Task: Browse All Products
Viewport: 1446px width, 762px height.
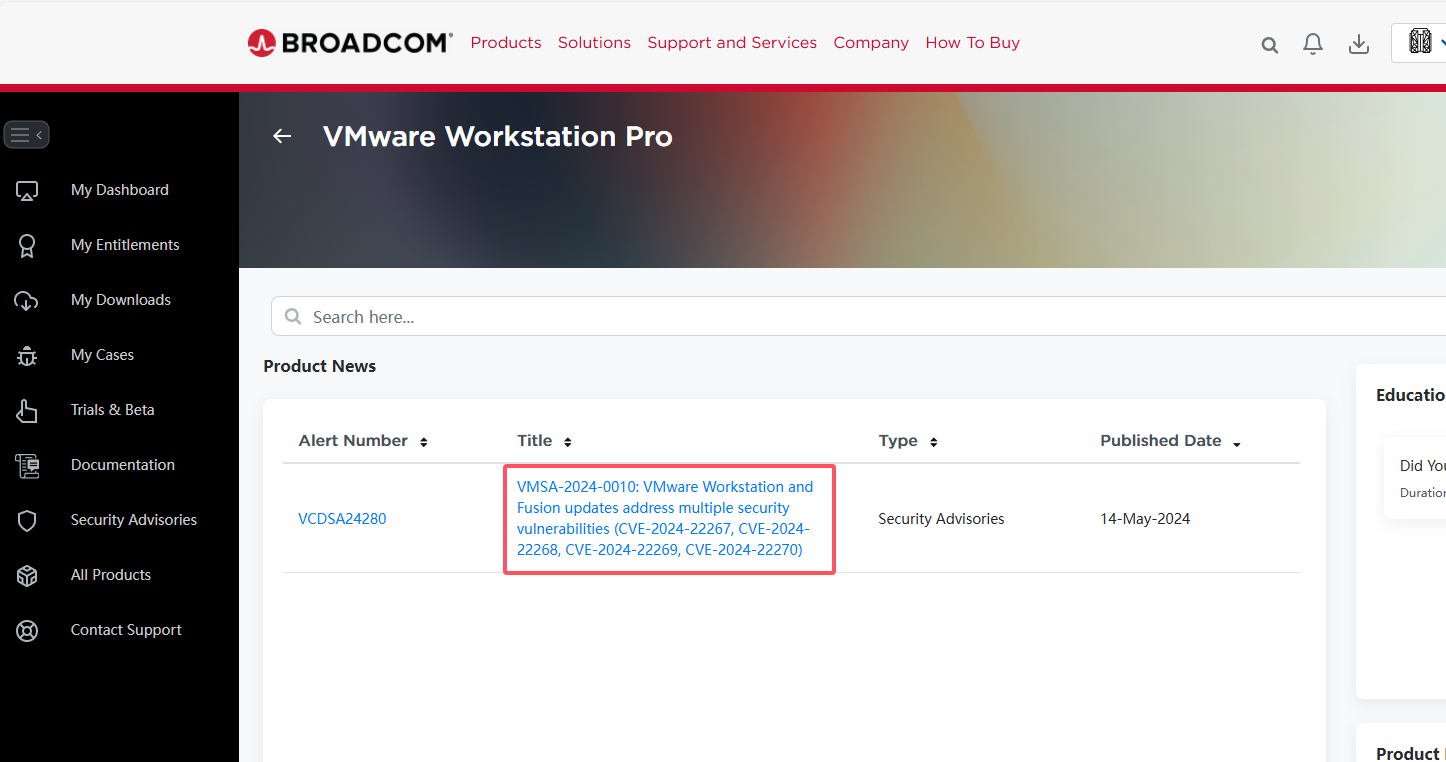Action: click(111, 575)
